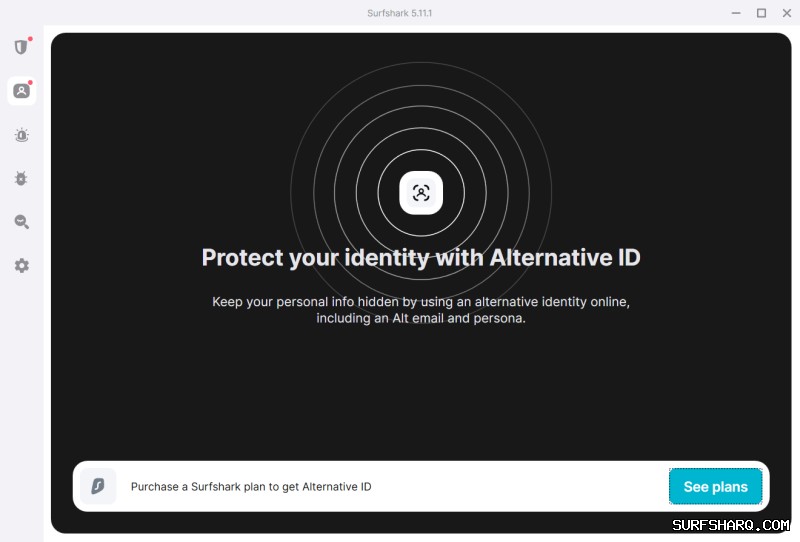Click the Surfshark 5.11.1 title bar
The width and height of the screenshot is (800, 542).
coord(399,12)
